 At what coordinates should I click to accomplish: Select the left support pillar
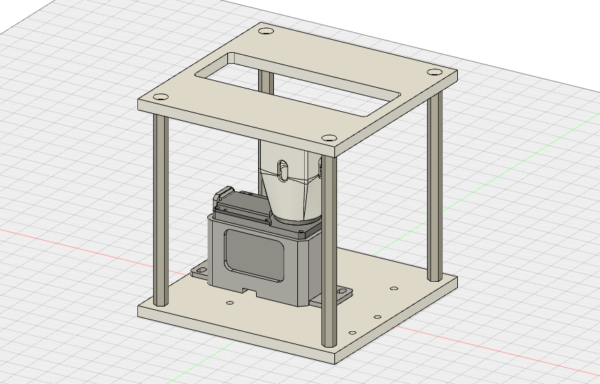tap(161, 210)
